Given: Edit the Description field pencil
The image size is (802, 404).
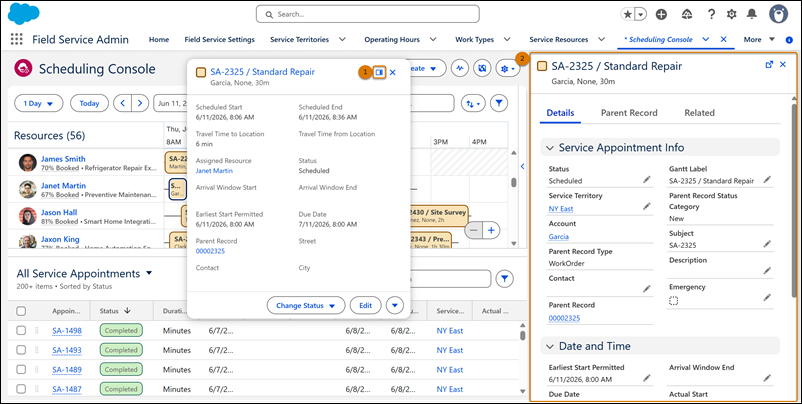Looking at the screenshot, I should [x=767, y=271].
